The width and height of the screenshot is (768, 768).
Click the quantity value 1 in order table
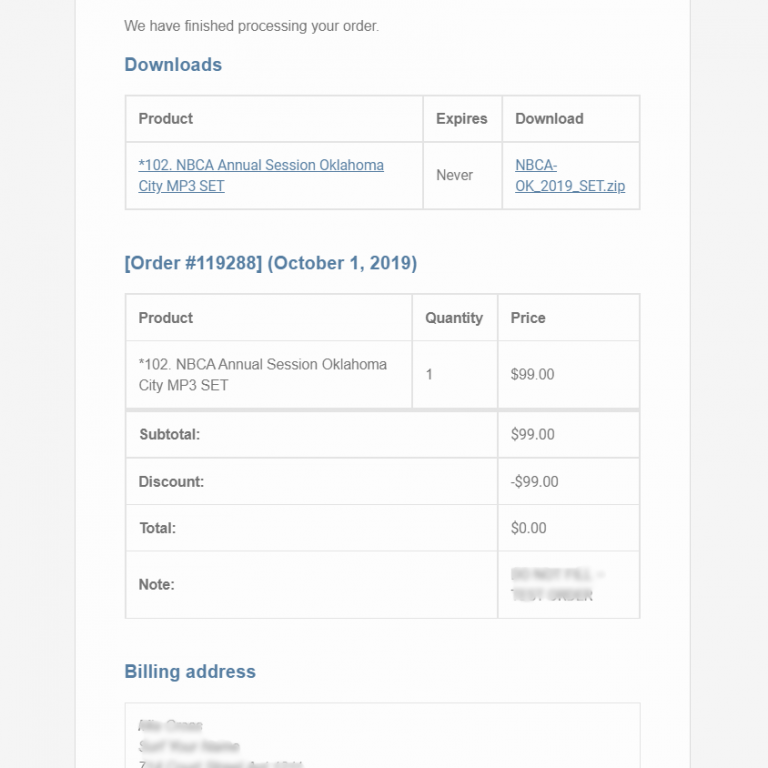tap(429, 375)
